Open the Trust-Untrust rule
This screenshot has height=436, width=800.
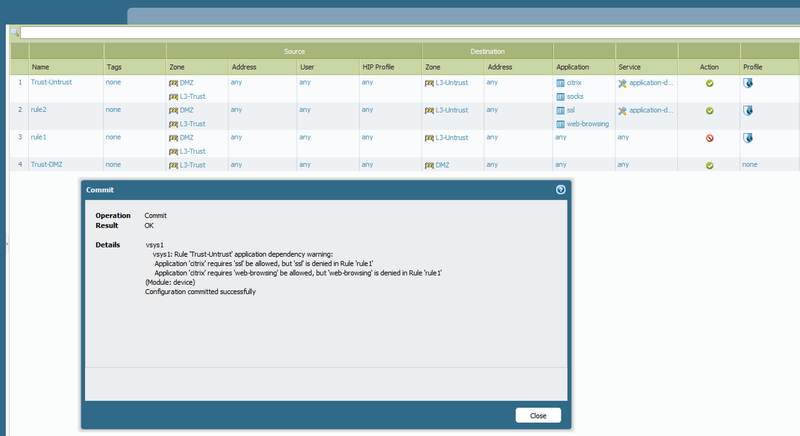[x=51, y=82]
